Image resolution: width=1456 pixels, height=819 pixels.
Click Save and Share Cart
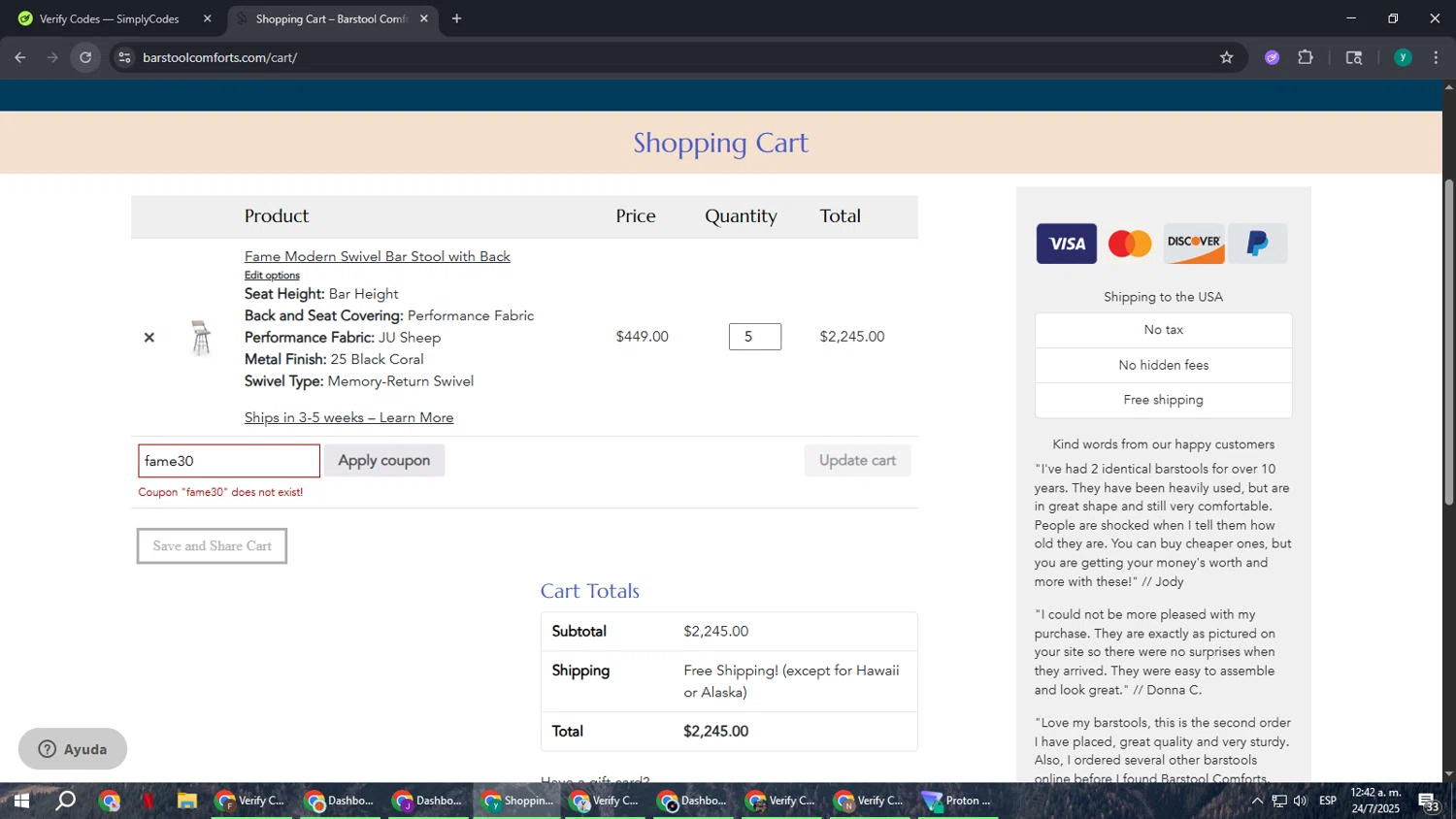pos(212,546)
